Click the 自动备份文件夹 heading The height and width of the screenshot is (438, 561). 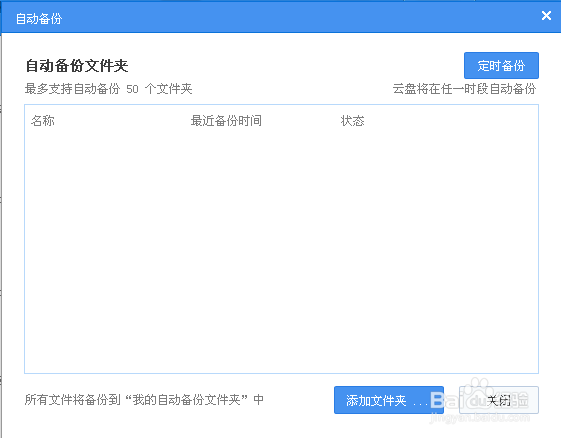(77, 66)
